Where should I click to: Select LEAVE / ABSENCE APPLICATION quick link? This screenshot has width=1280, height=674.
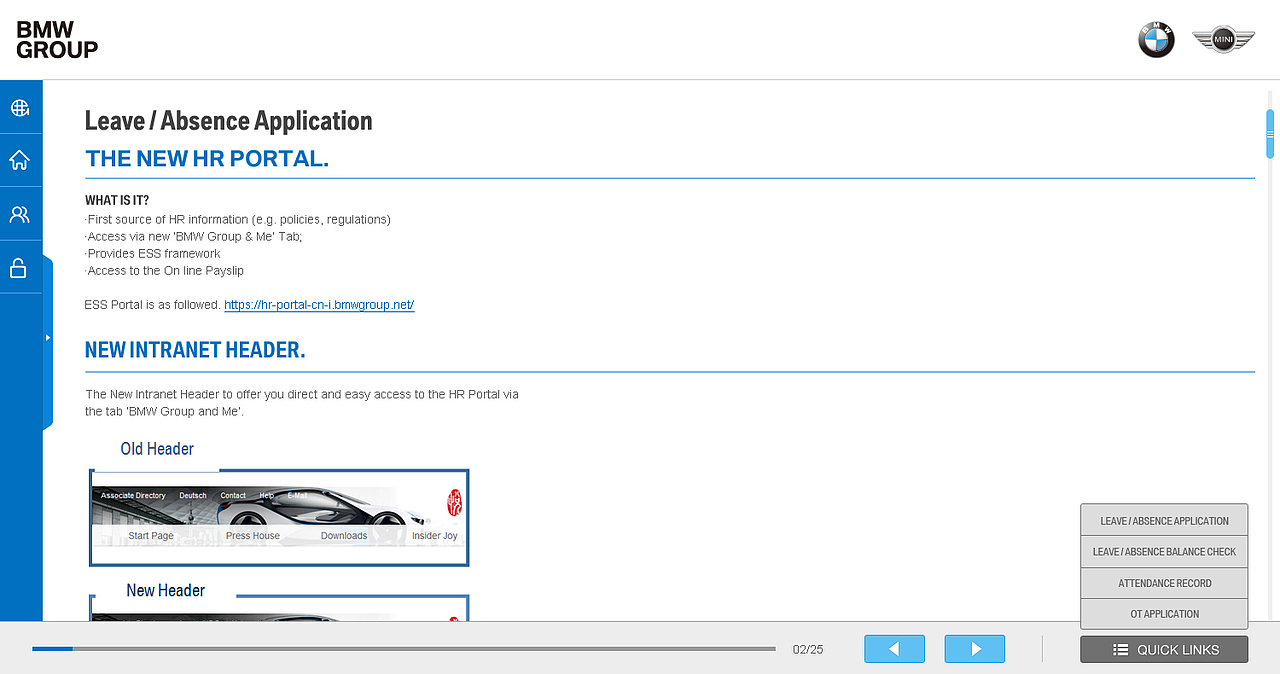[1164, 521]
